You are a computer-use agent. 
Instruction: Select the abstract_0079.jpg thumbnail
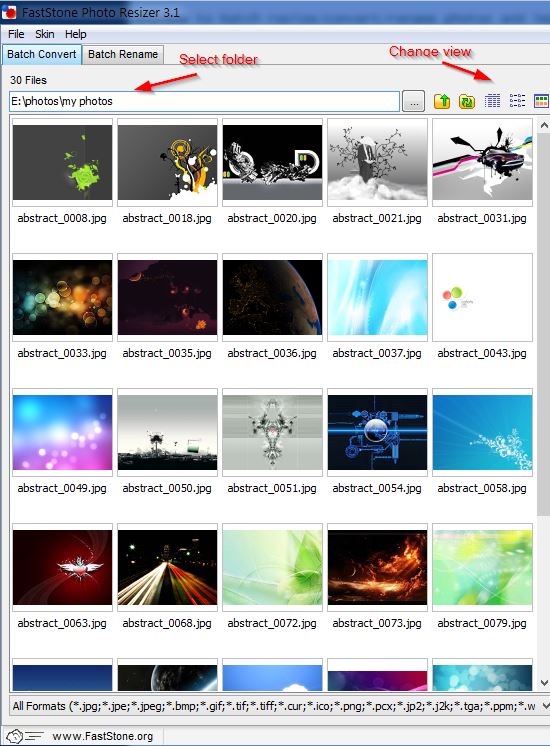click(482, 567)
